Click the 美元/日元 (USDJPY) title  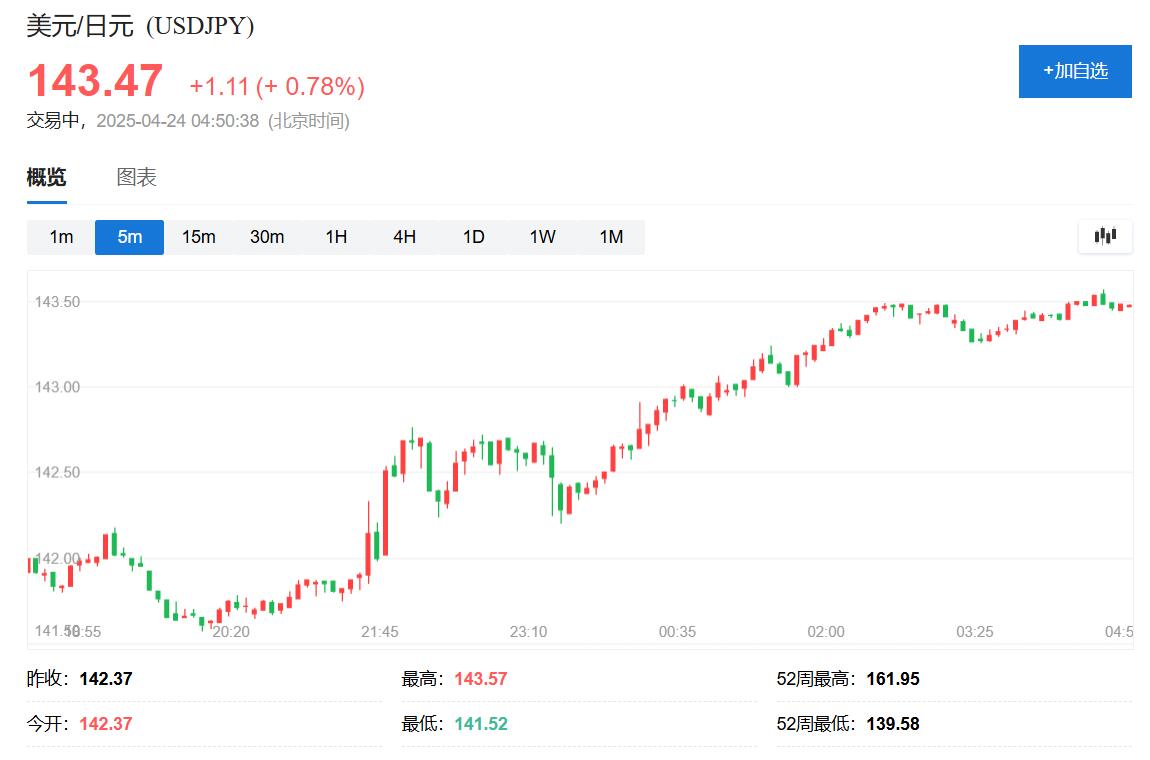tap(140, 26)
